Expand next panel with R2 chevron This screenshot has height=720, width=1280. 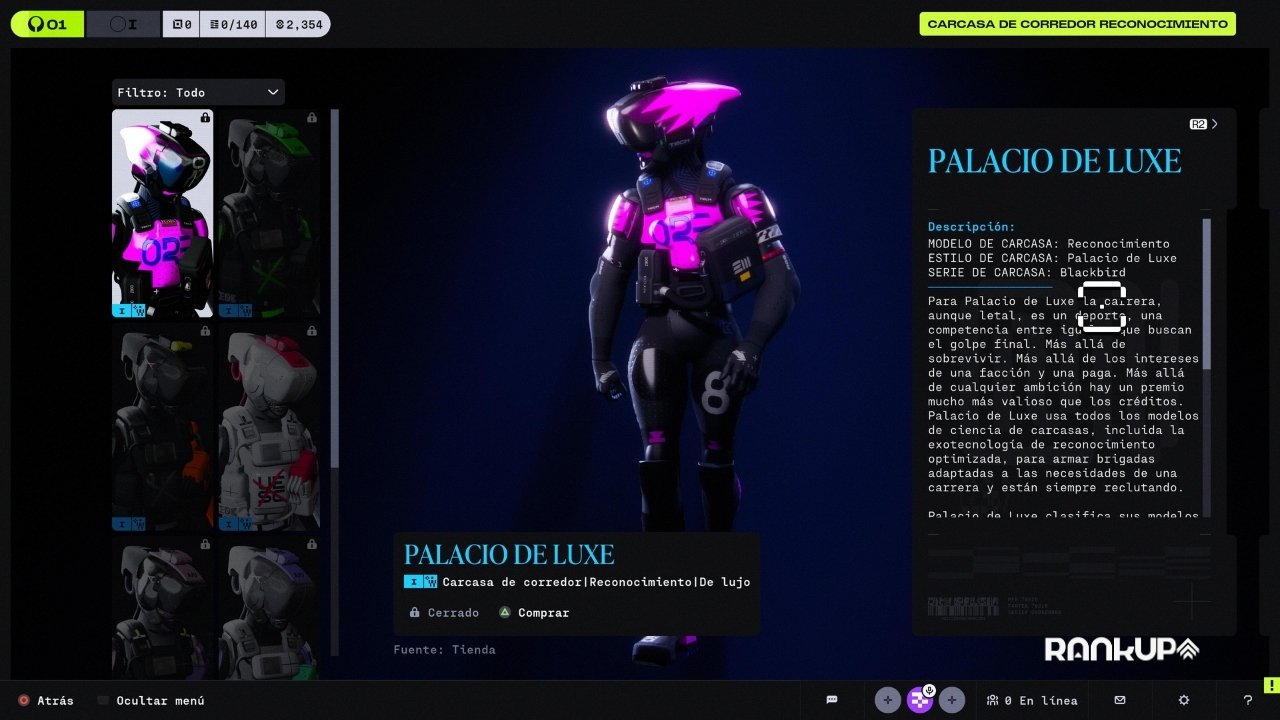click(x=1204, y=124)
